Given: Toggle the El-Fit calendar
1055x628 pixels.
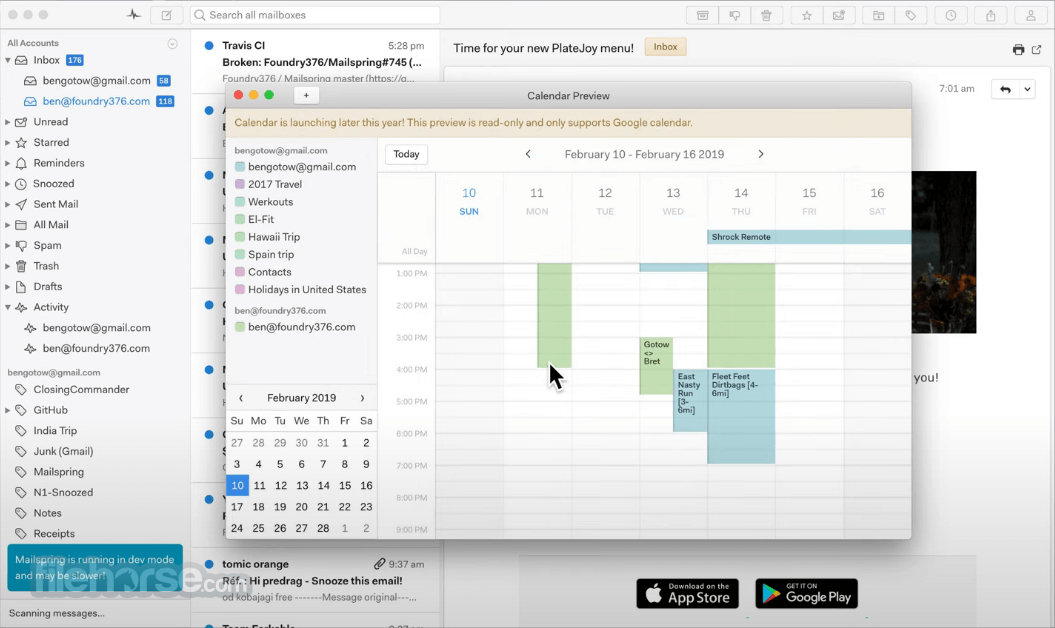Looking at the screenshot, I should click(x=240, y=219).
